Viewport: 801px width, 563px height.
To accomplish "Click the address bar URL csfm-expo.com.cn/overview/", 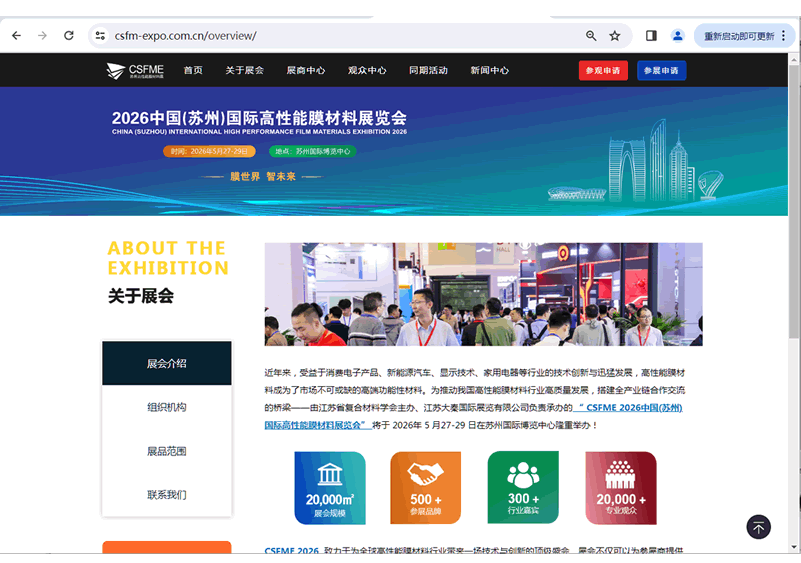I will point(185,36).
